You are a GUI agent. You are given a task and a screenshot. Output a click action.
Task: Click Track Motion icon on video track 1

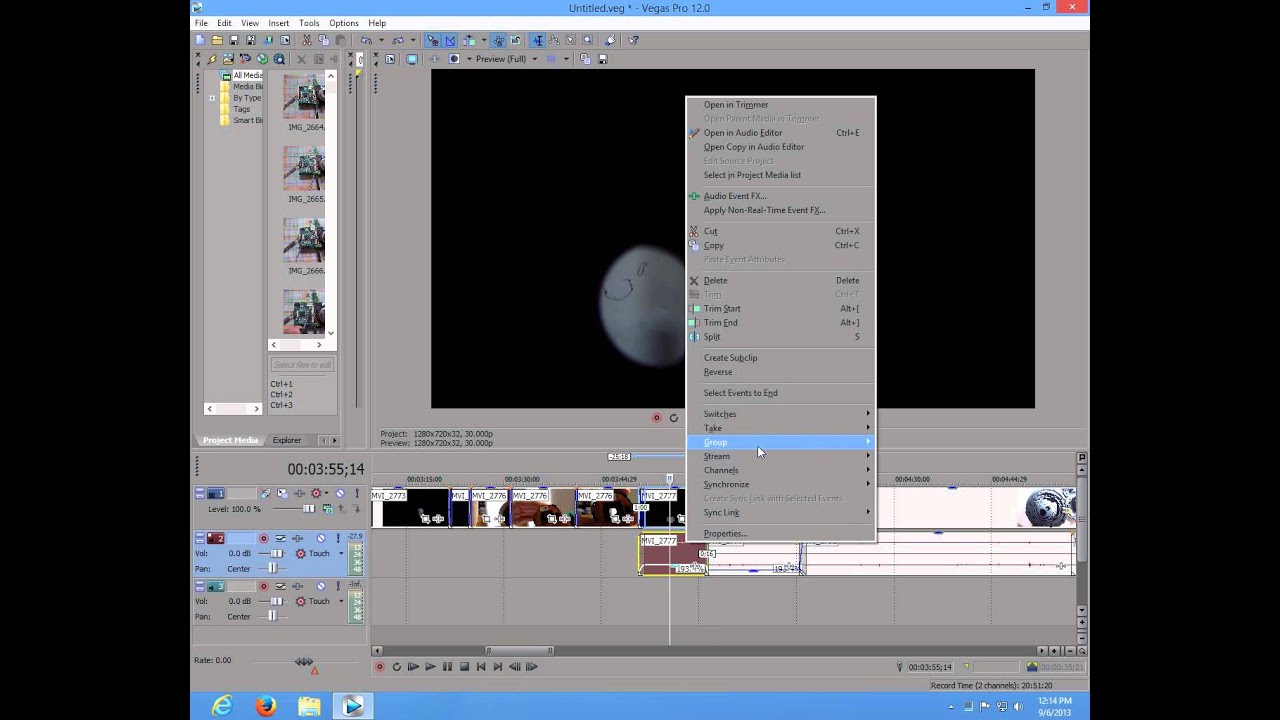coord(283,493)
